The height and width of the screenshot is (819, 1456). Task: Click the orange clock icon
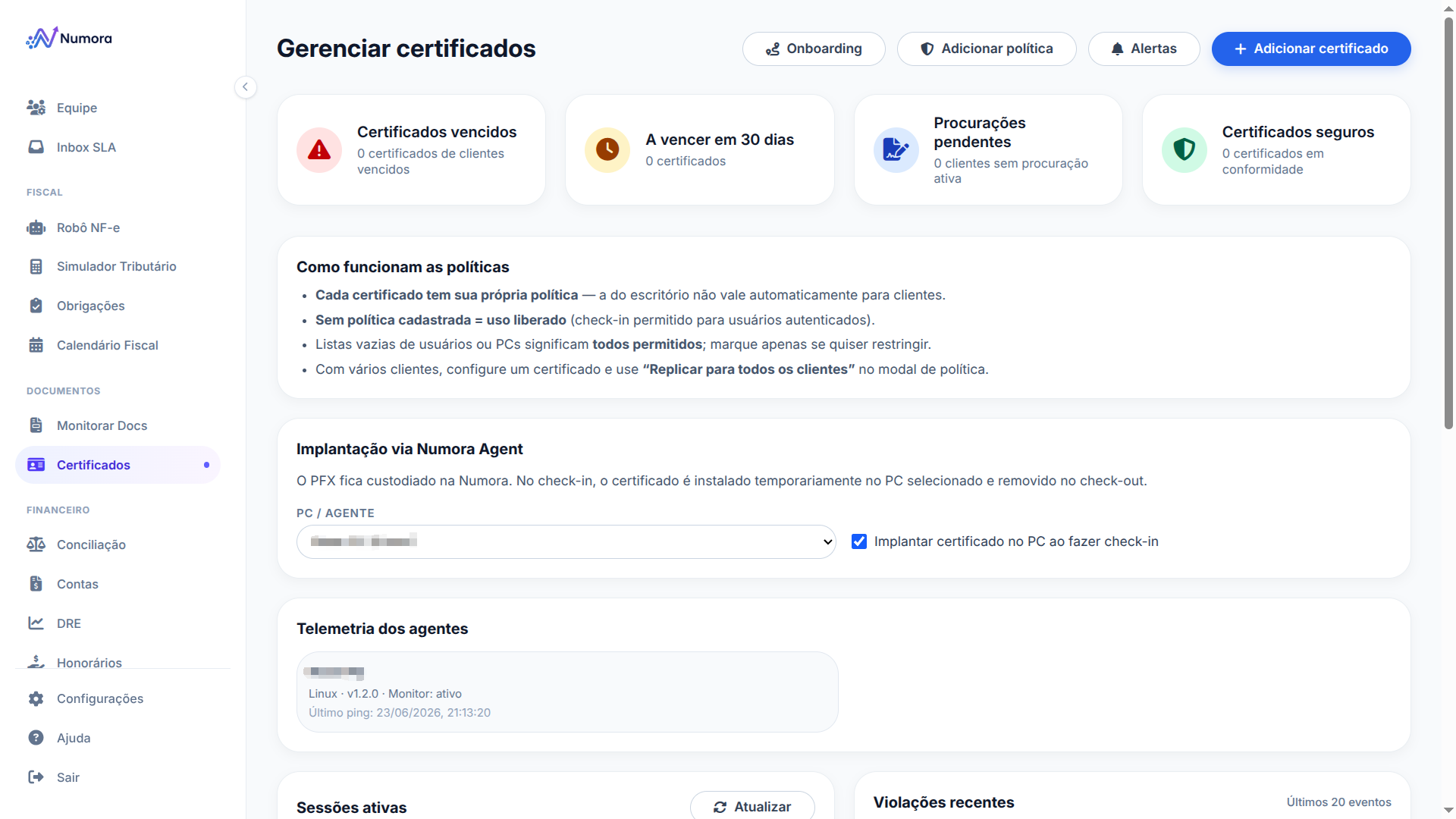pos(607,149)
